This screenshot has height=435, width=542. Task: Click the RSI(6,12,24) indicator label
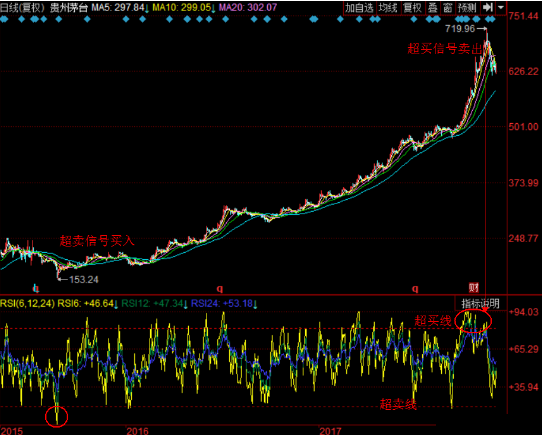click(27, 304)
